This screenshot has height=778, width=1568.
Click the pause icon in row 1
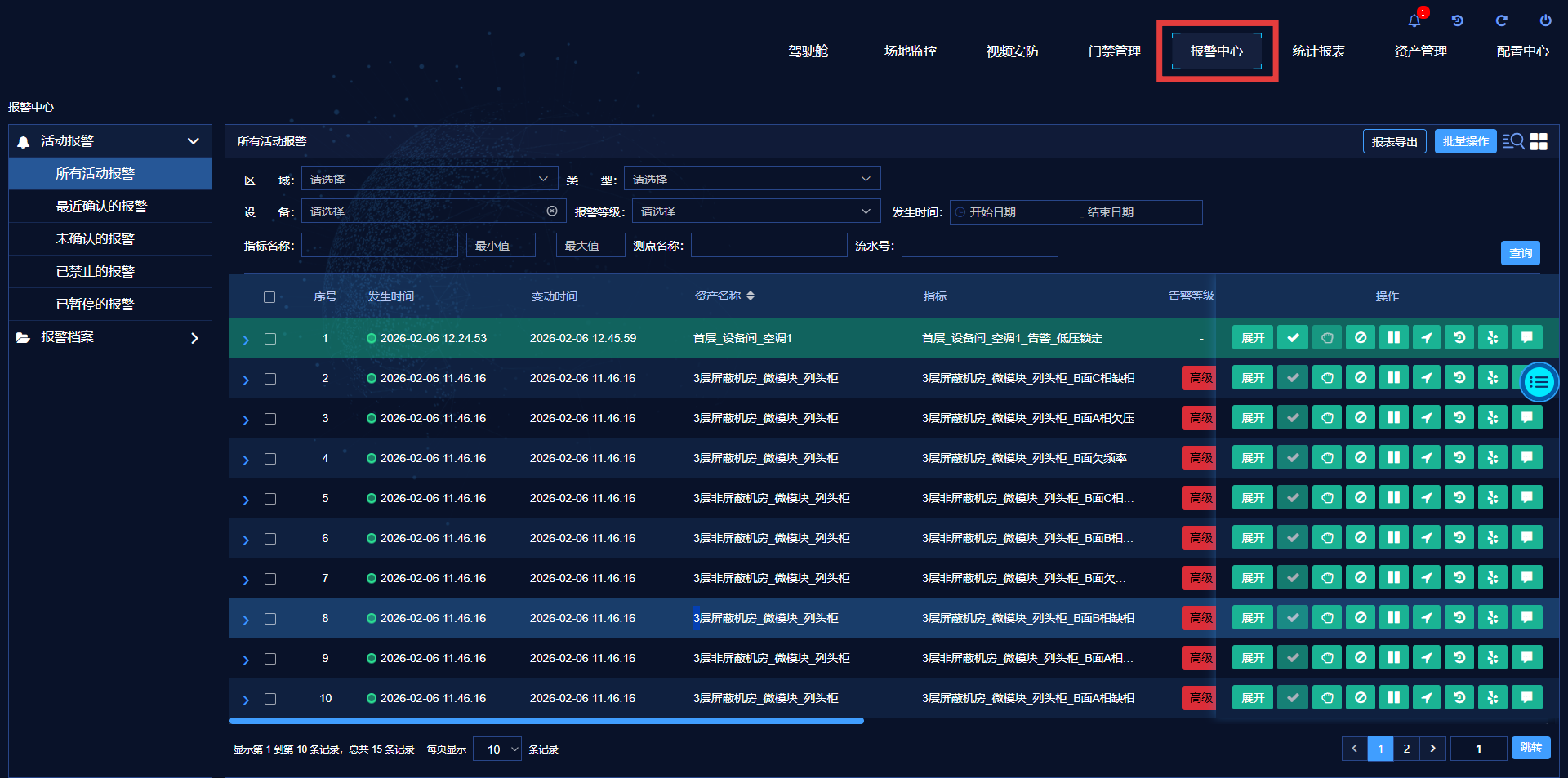click(1393, 338)
